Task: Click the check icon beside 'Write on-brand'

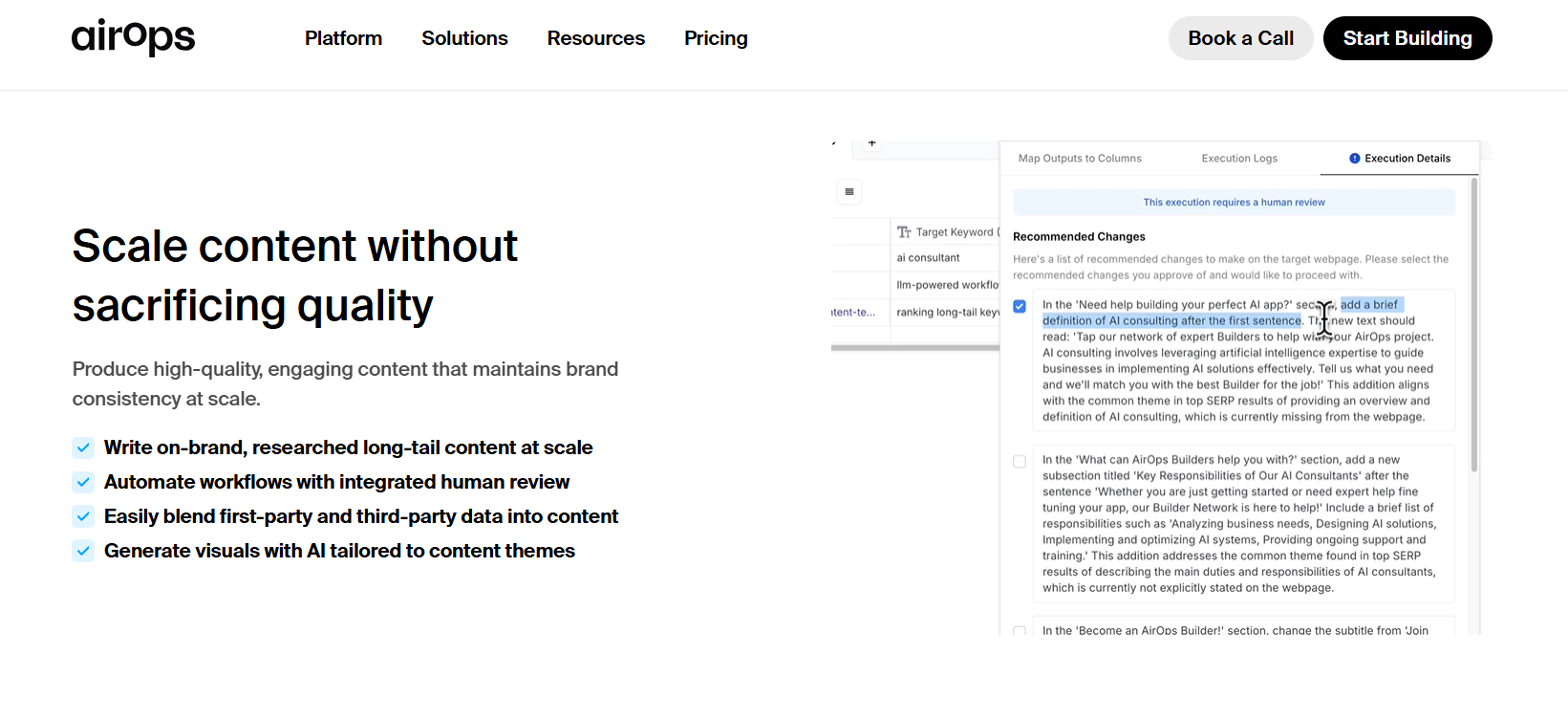Action: click(83, 447)
